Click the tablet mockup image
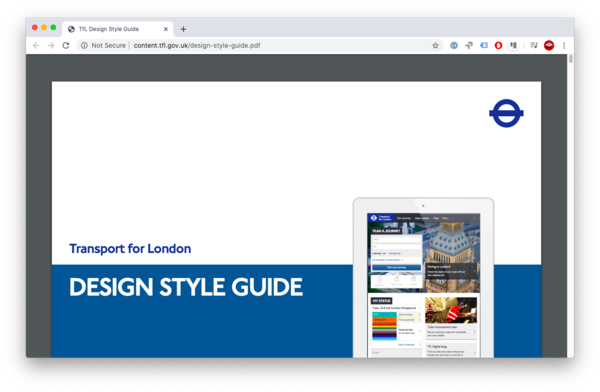This screenshot has height=392, width=600. (423, 278)
